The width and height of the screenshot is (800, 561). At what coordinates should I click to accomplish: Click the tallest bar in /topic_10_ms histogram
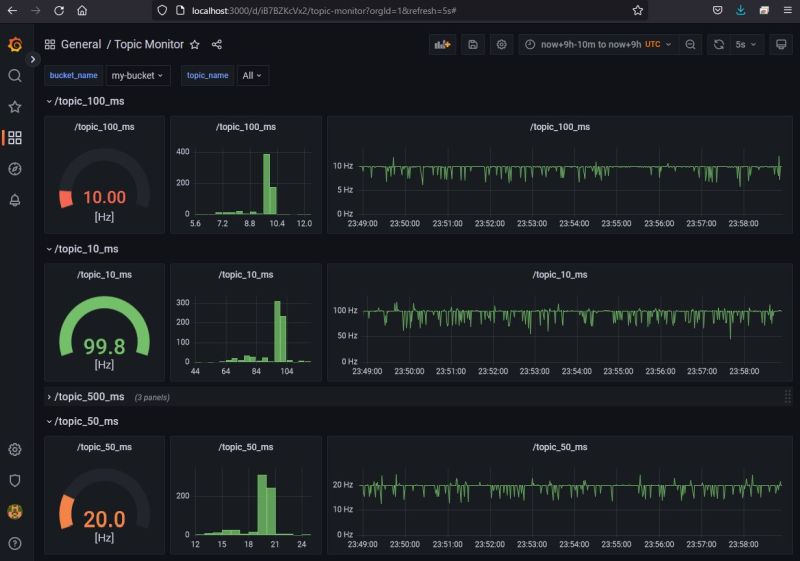(277, 331)
